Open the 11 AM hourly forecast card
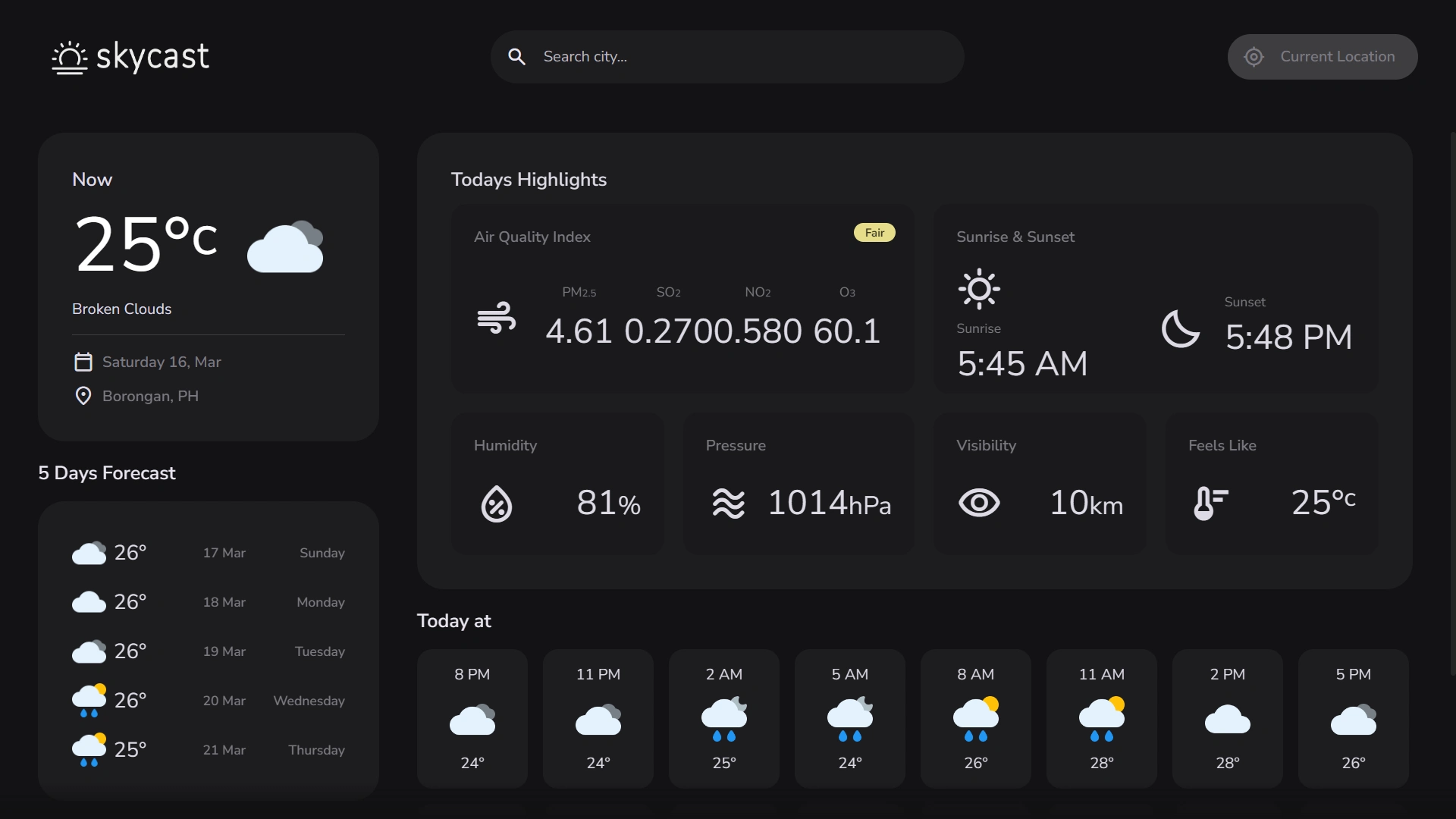The image size is (1456, 819). pos(1101,717)
